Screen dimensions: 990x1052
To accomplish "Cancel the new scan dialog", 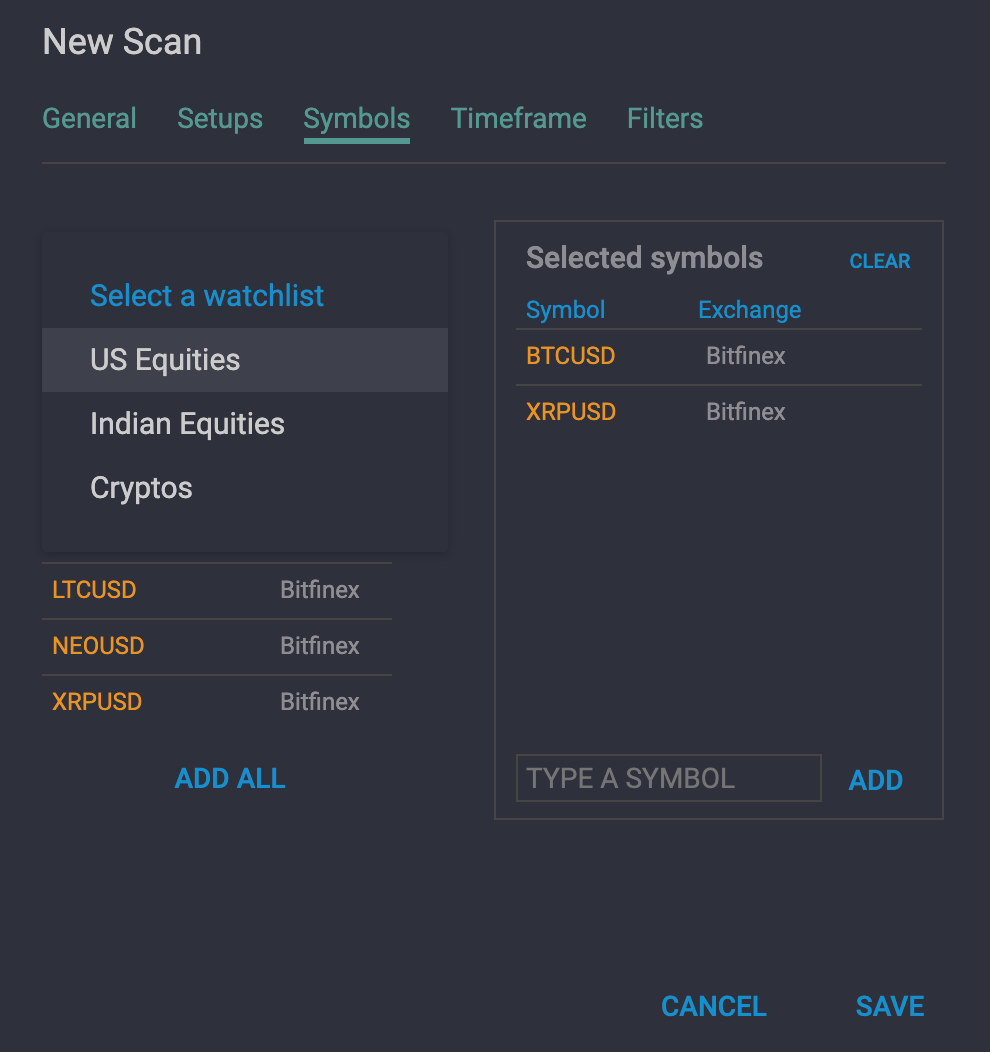I will click(713, 1006).
